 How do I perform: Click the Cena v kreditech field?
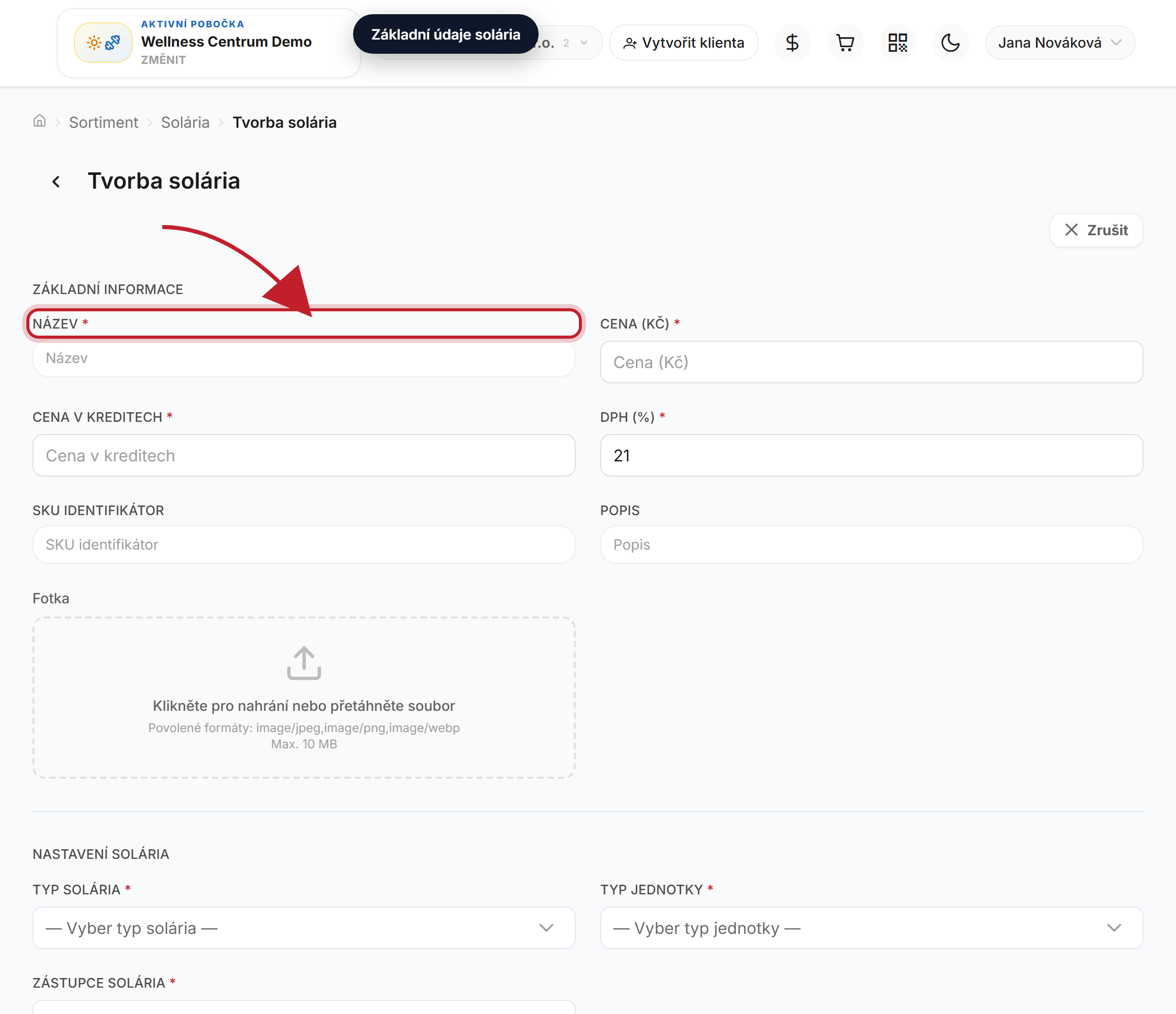304,455
